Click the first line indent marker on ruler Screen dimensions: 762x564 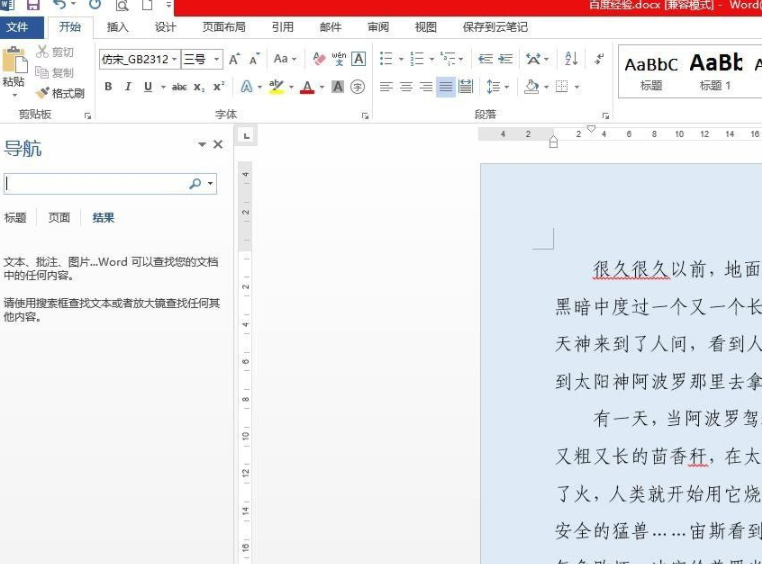(x=591, y=129)
